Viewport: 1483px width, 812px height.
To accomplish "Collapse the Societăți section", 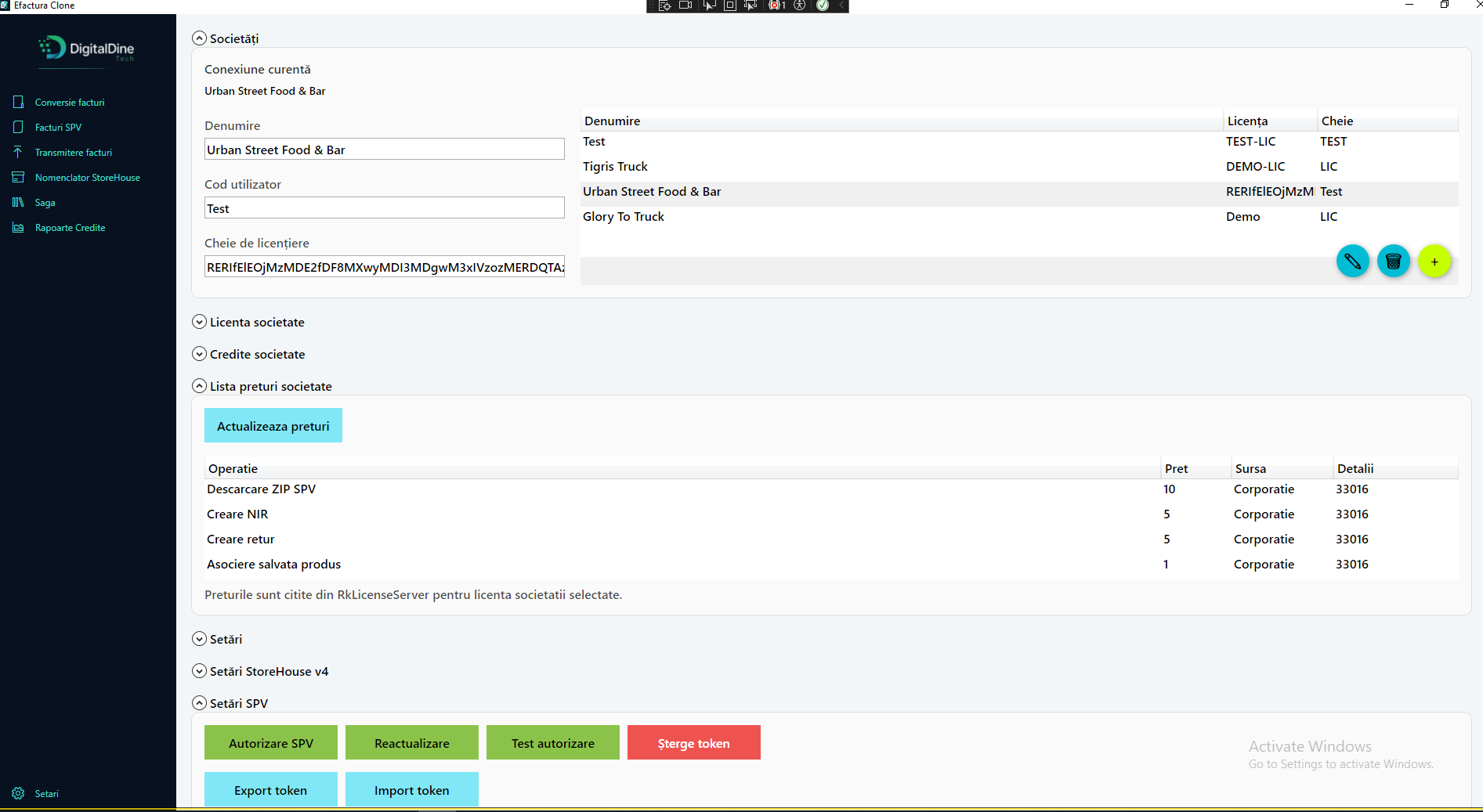I will click(x=200, y=38).
